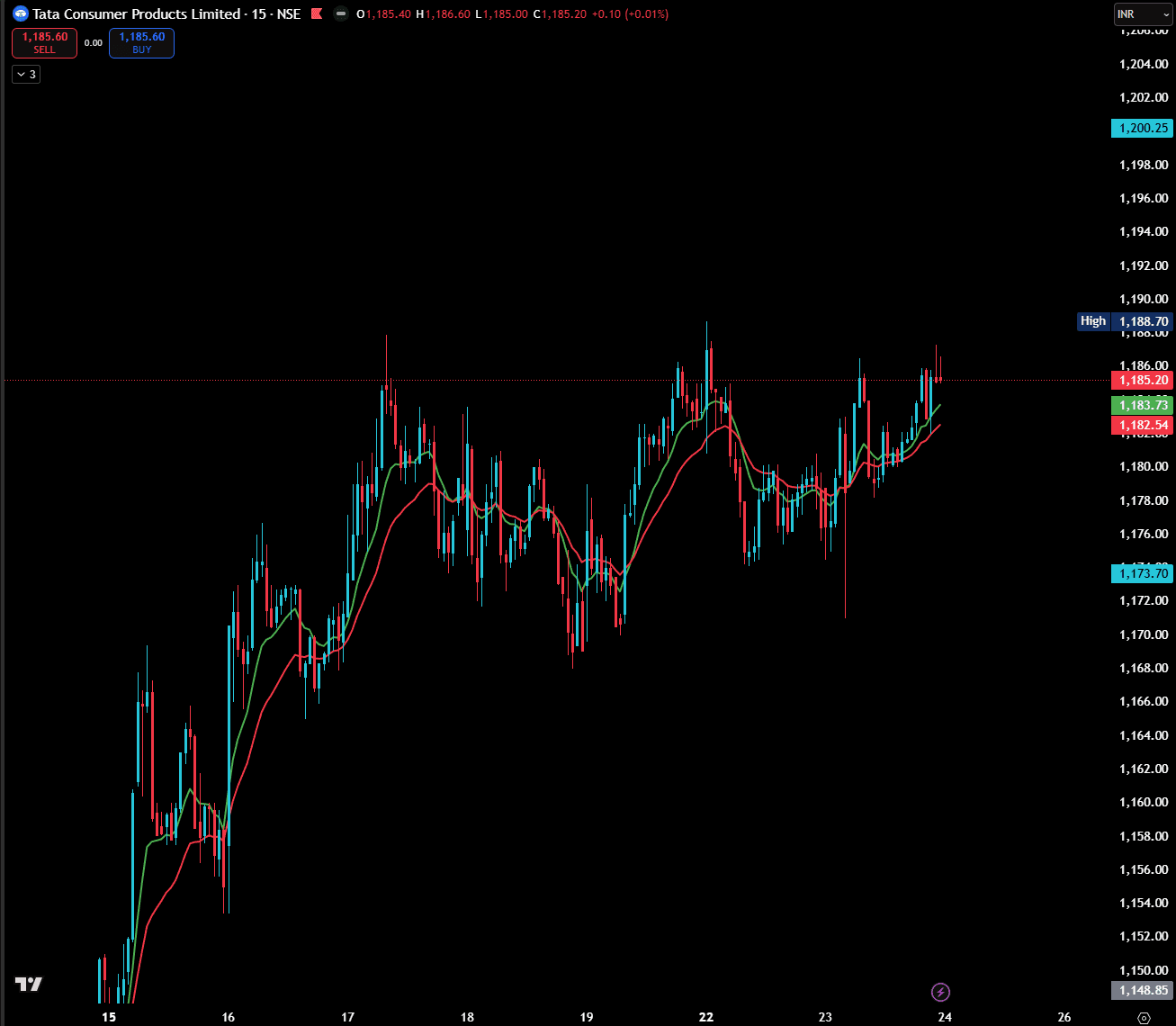Image resolution: width=1176 pixels, height=1026 pixels.
Task: Click date 16 on the time axis
Action: (x=229, y=1017)
